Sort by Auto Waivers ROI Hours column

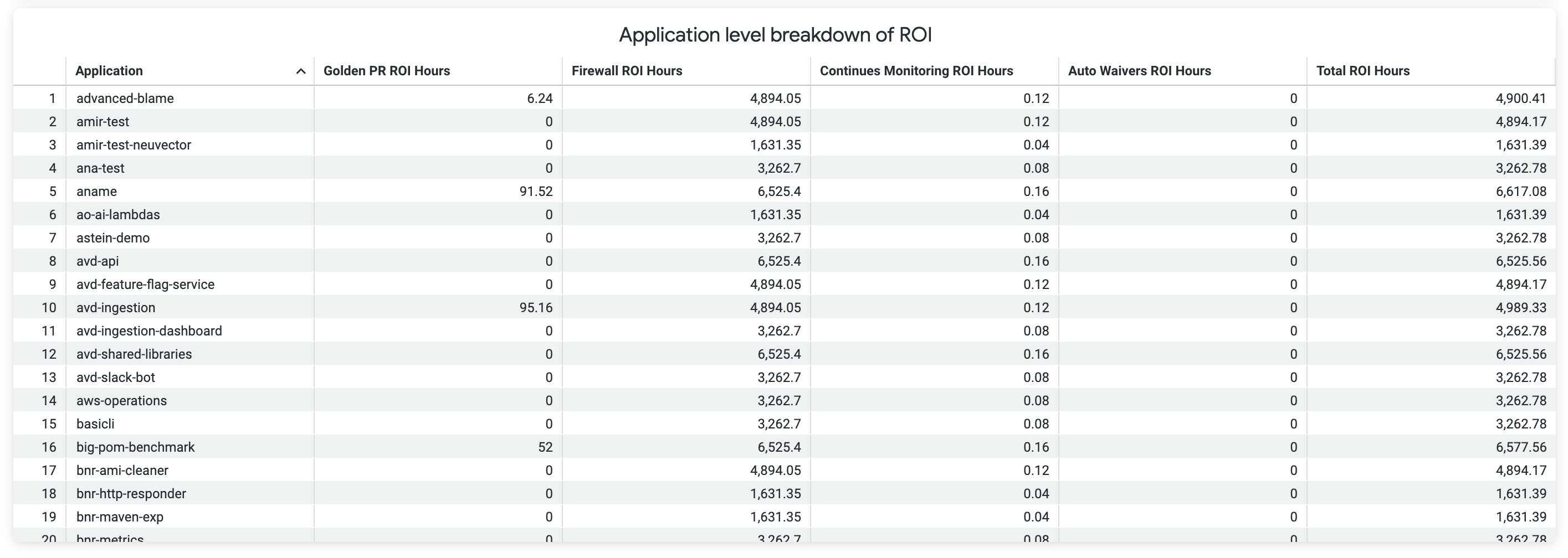(x=1140, y=71)
